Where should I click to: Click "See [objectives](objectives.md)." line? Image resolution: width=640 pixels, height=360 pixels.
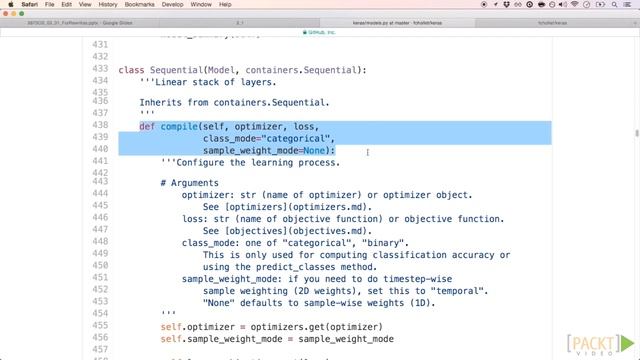(x=287, y=231)
